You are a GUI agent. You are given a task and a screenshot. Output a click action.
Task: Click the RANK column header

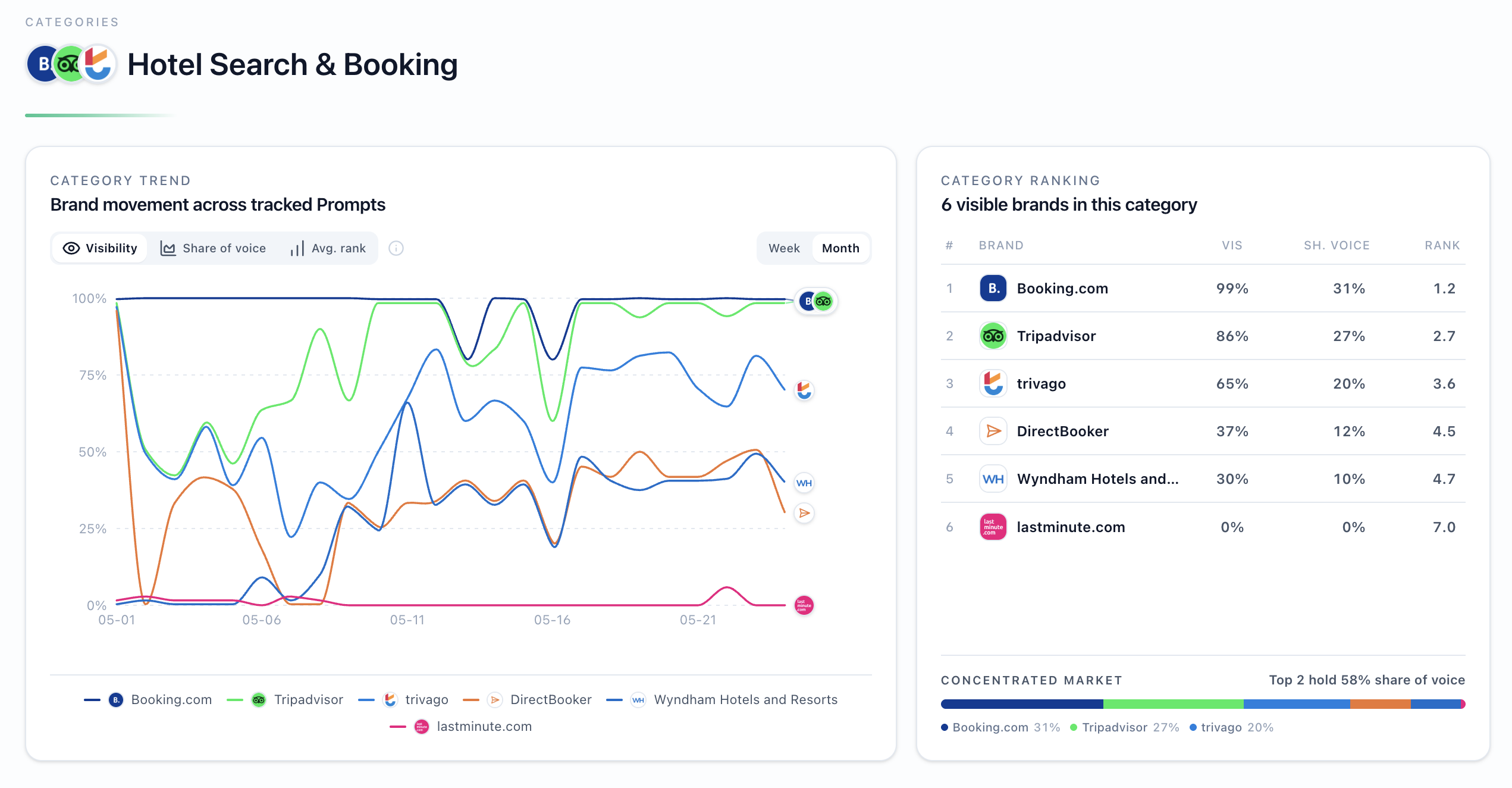[1442, 245]
